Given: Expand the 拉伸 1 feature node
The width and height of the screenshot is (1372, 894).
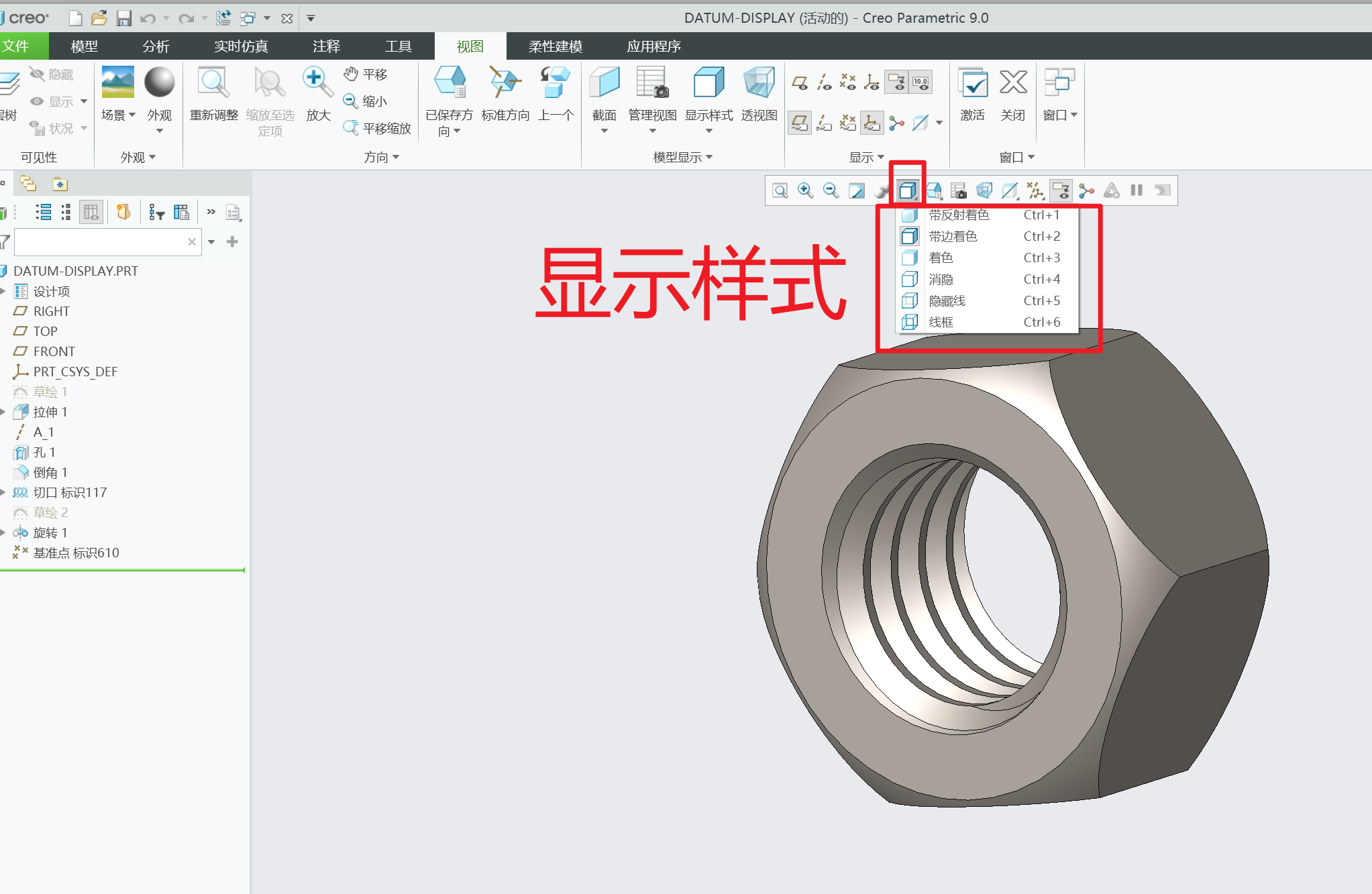Looking at the screenshot, I should (3, 412).
